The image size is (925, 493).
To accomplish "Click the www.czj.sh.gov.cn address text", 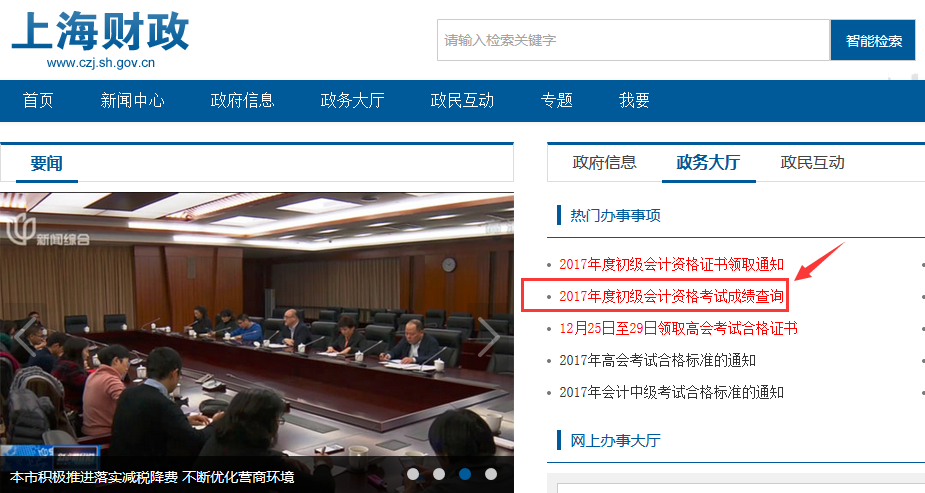I will 101,63.
